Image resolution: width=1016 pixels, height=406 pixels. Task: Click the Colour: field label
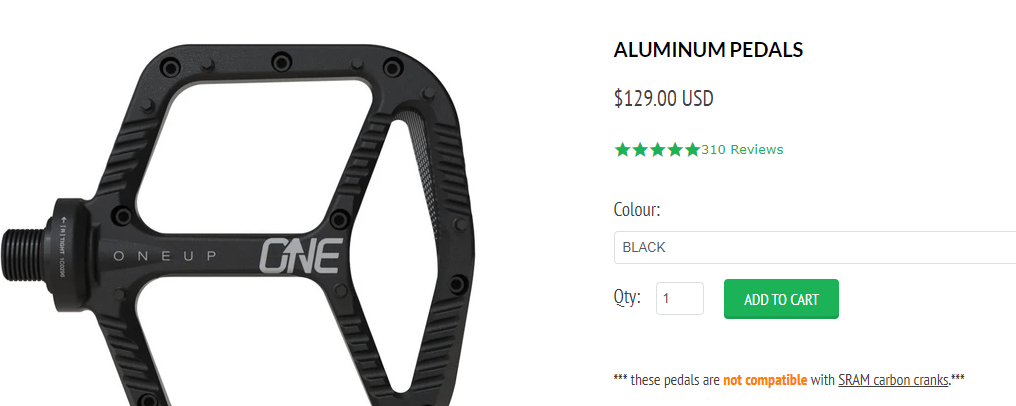pos(637,210)
